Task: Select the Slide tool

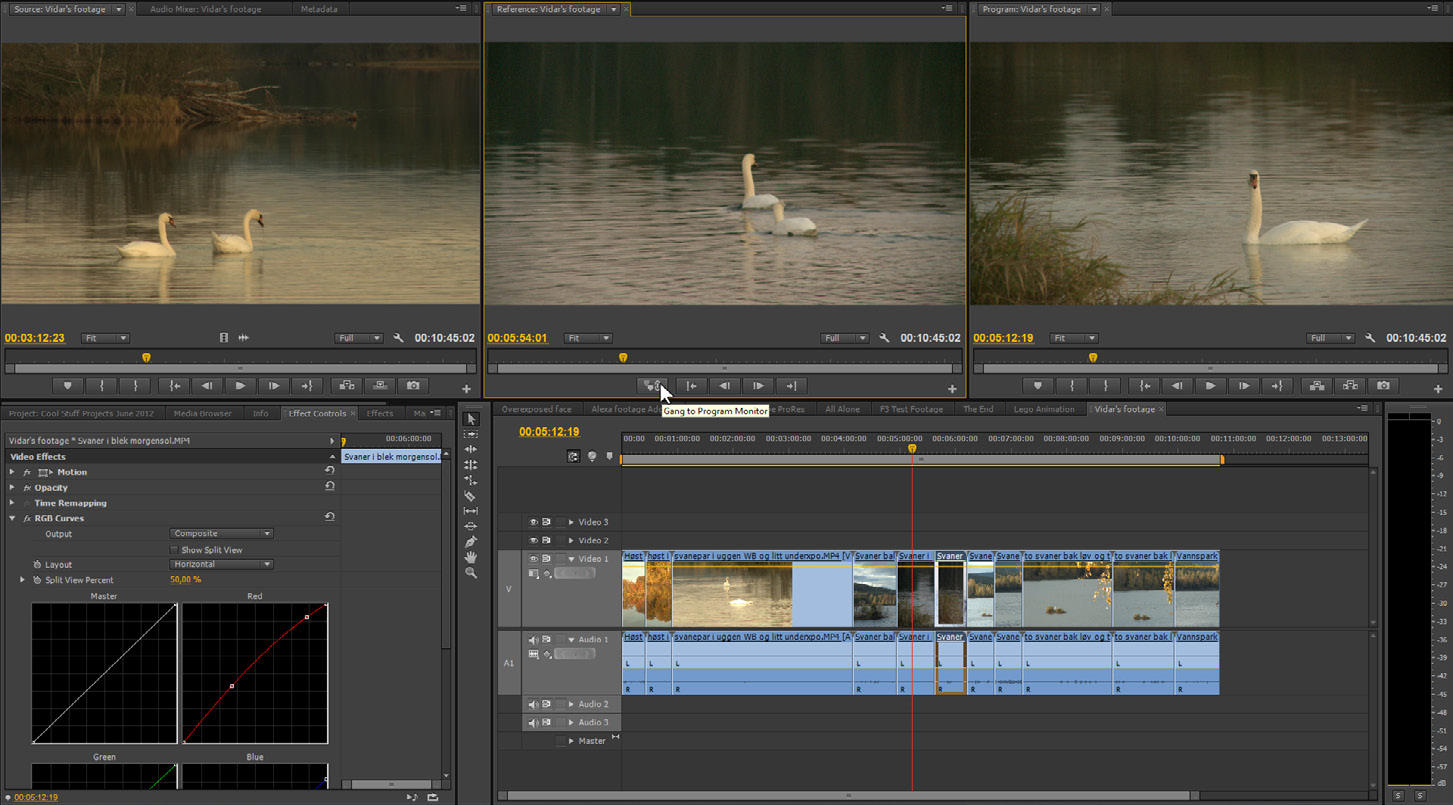Action: tap(471, 526)
